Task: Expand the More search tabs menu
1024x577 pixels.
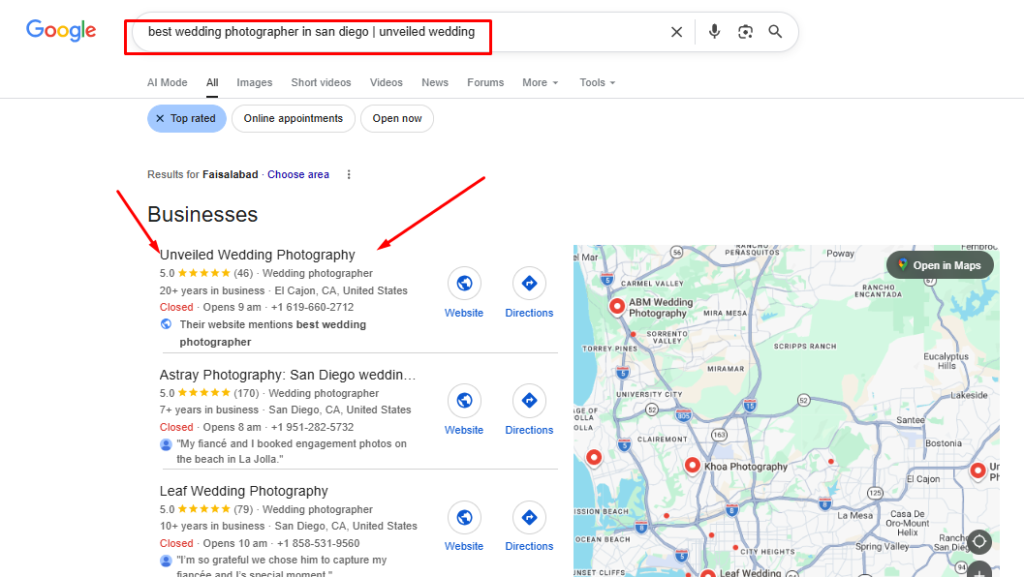Action: (x=539, y=82)
